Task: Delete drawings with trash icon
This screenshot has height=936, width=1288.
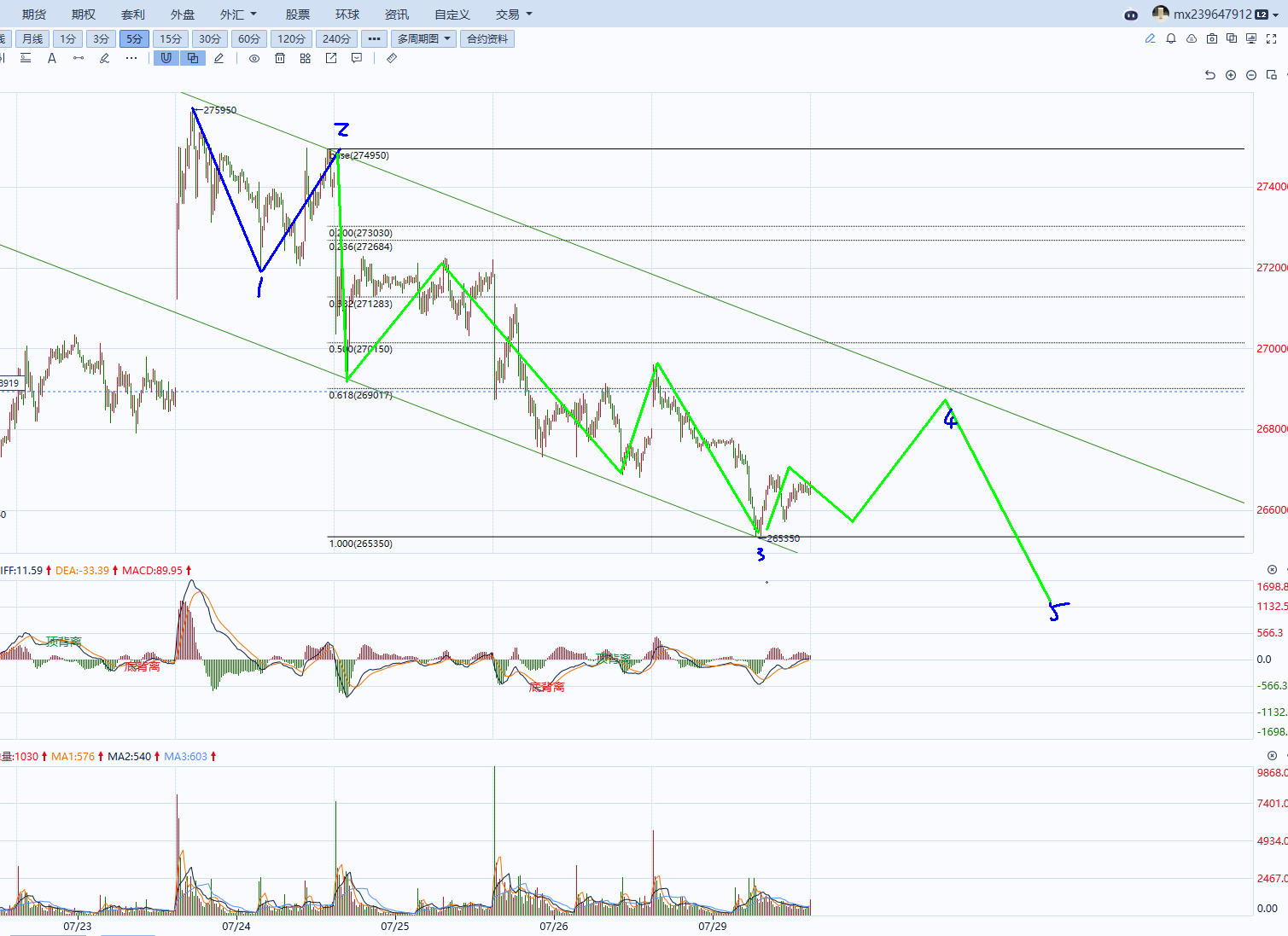Action: pyautogui.click(x=280, y=58)
